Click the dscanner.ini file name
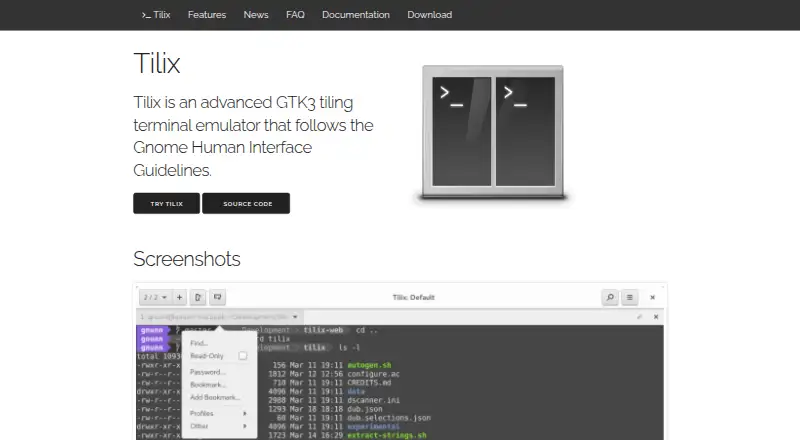800x440 pixels. point(373,400)
